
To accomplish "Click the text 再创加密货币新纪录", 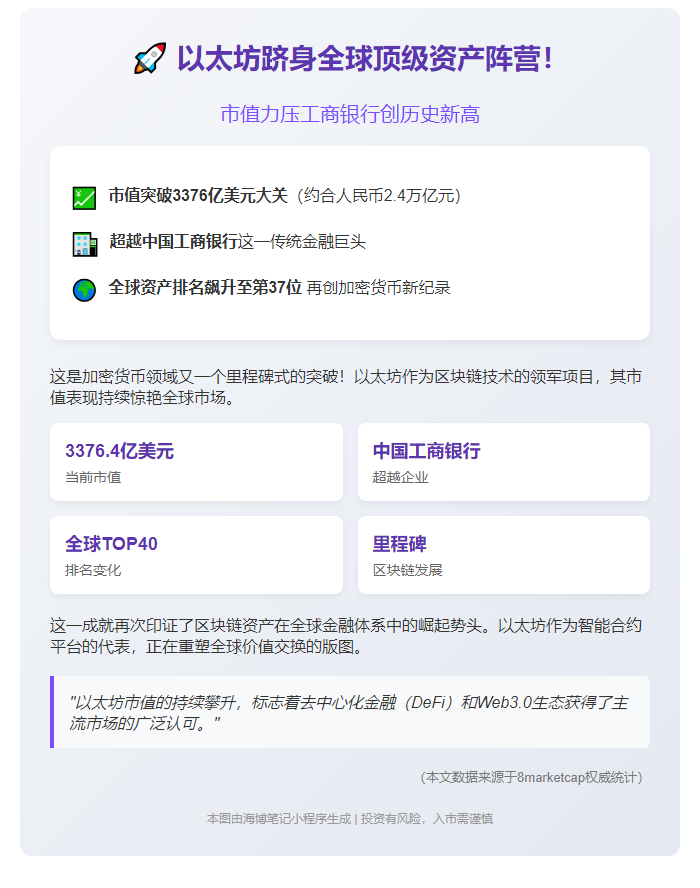I will click(x=378, y=288).
